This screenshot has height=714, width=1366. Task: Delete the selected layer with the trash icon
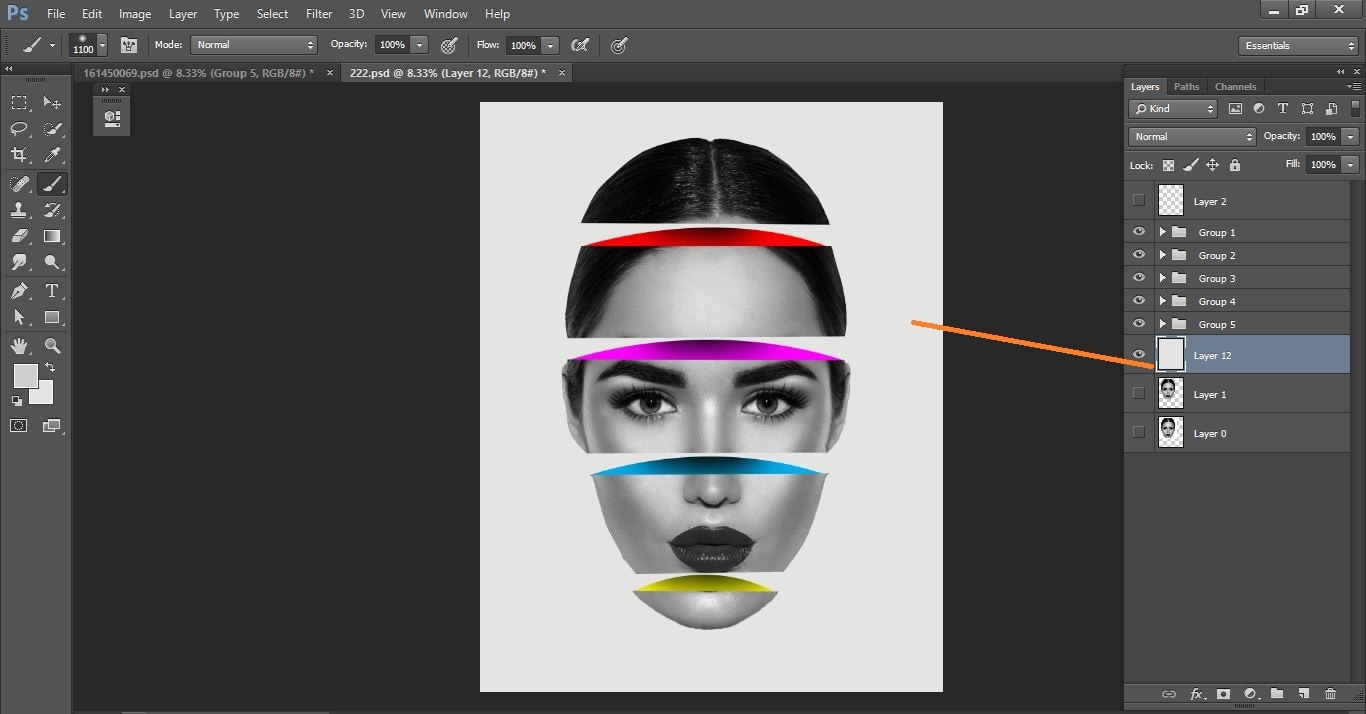tap(1330, 693)
